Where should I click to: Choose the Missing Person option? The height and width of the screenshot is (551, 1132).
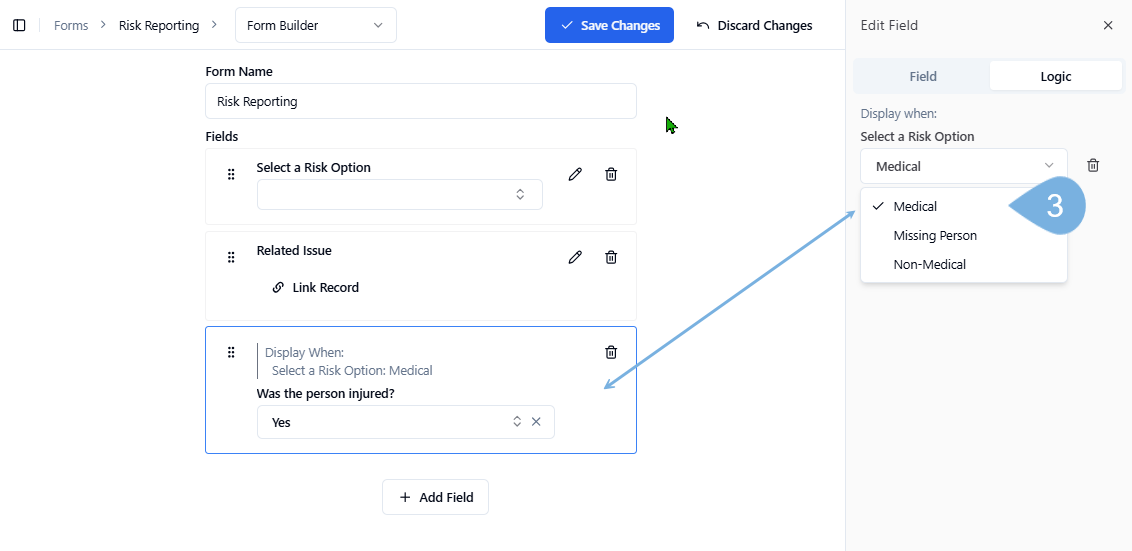pyautogui.click(x=935, y=236)
